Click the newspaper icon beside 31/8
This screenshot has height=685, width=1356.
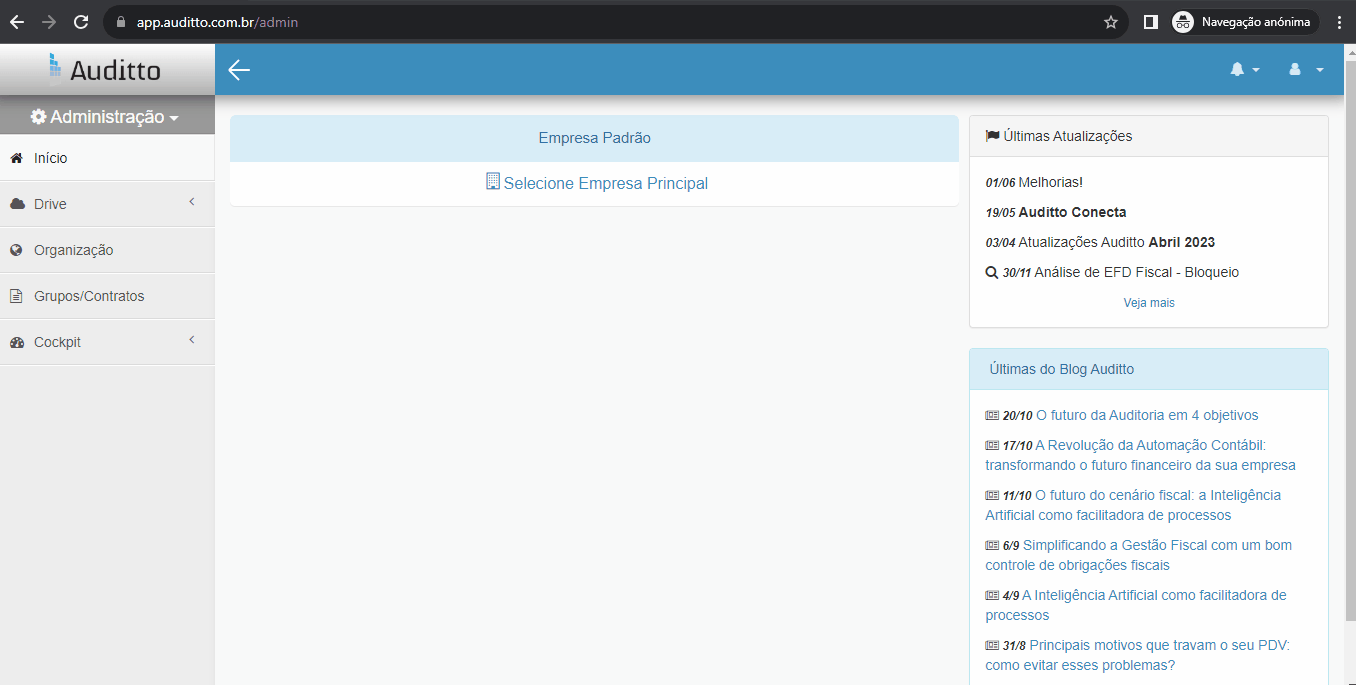pyautogui.click(x=992, y=645)
